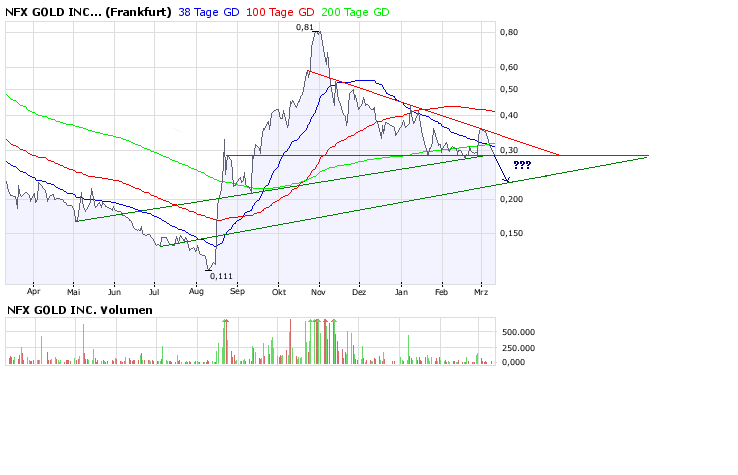Click the 'Mai' month label on the time axis
Screen dimensions: 738x475
73,292
